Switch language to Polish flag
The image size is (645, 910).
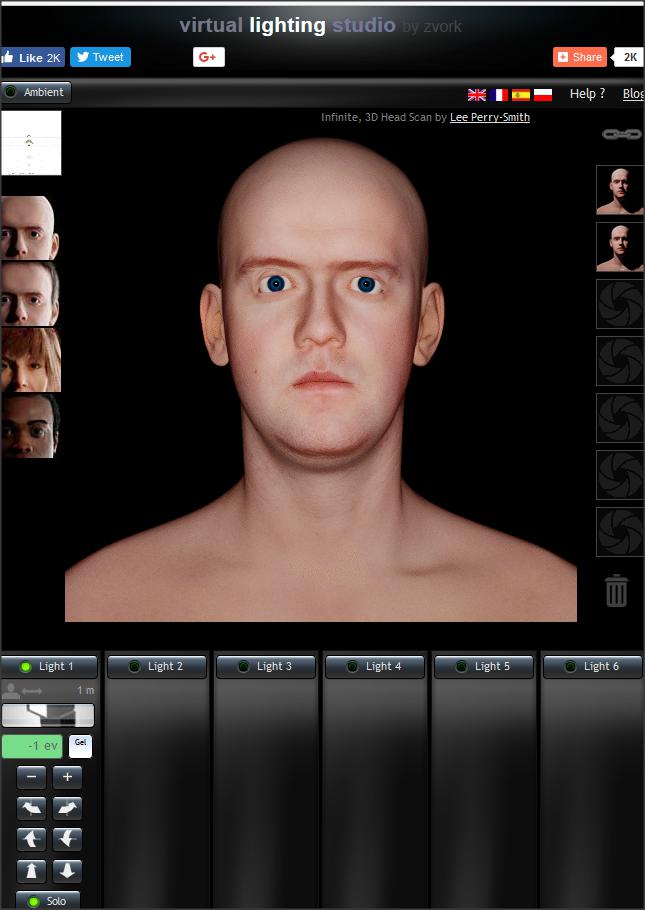[543, 95]
